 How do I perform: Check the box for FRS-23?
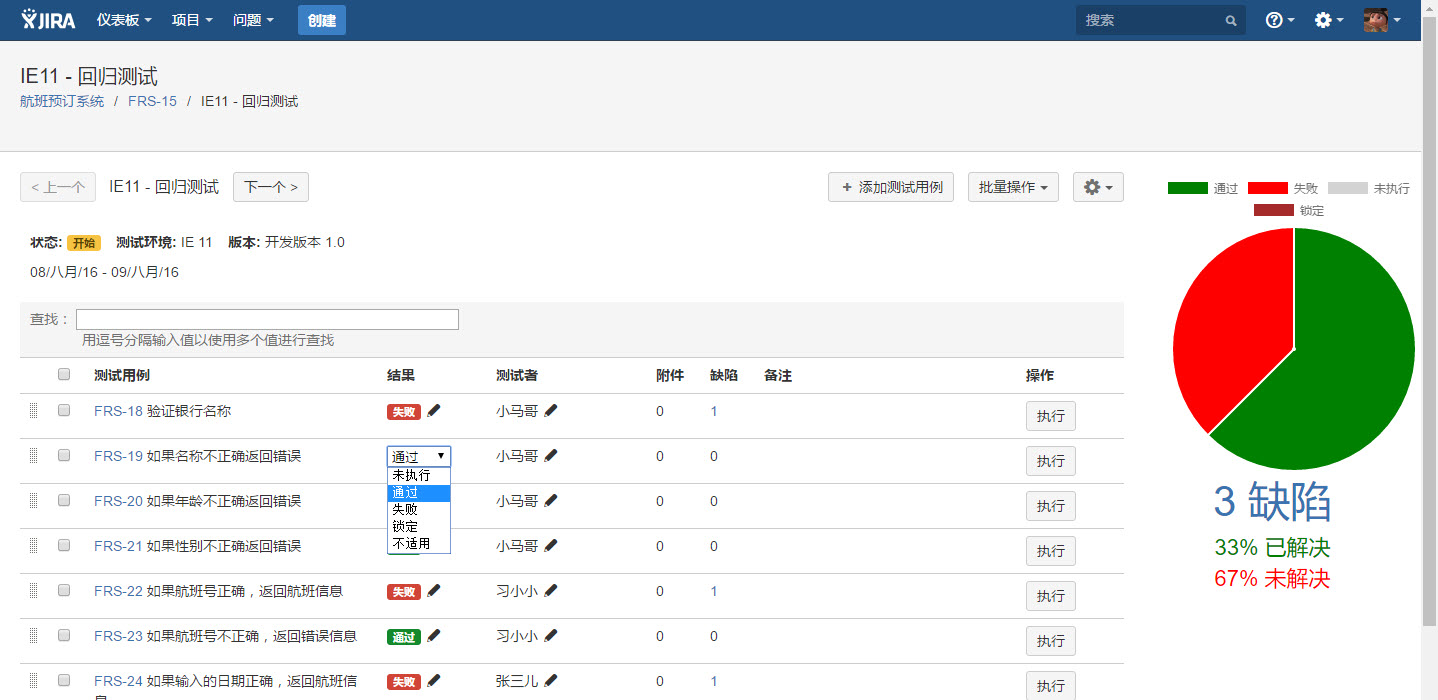pyautogui.click(x=64, y=635)
